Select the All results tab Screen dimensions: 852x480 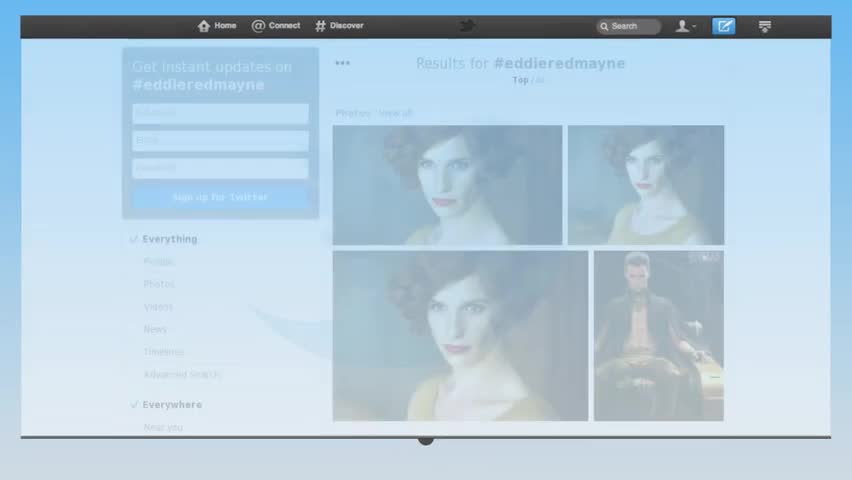click(539, 80)
